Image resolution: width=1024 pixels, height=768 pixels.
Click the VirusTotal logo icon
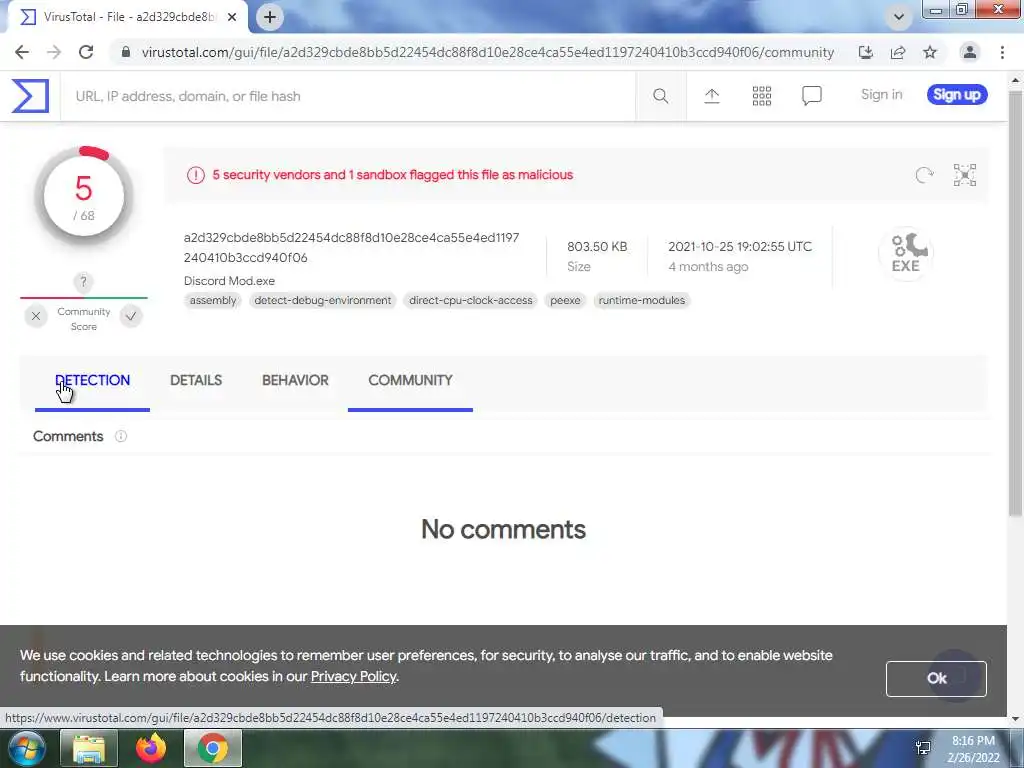30,96
